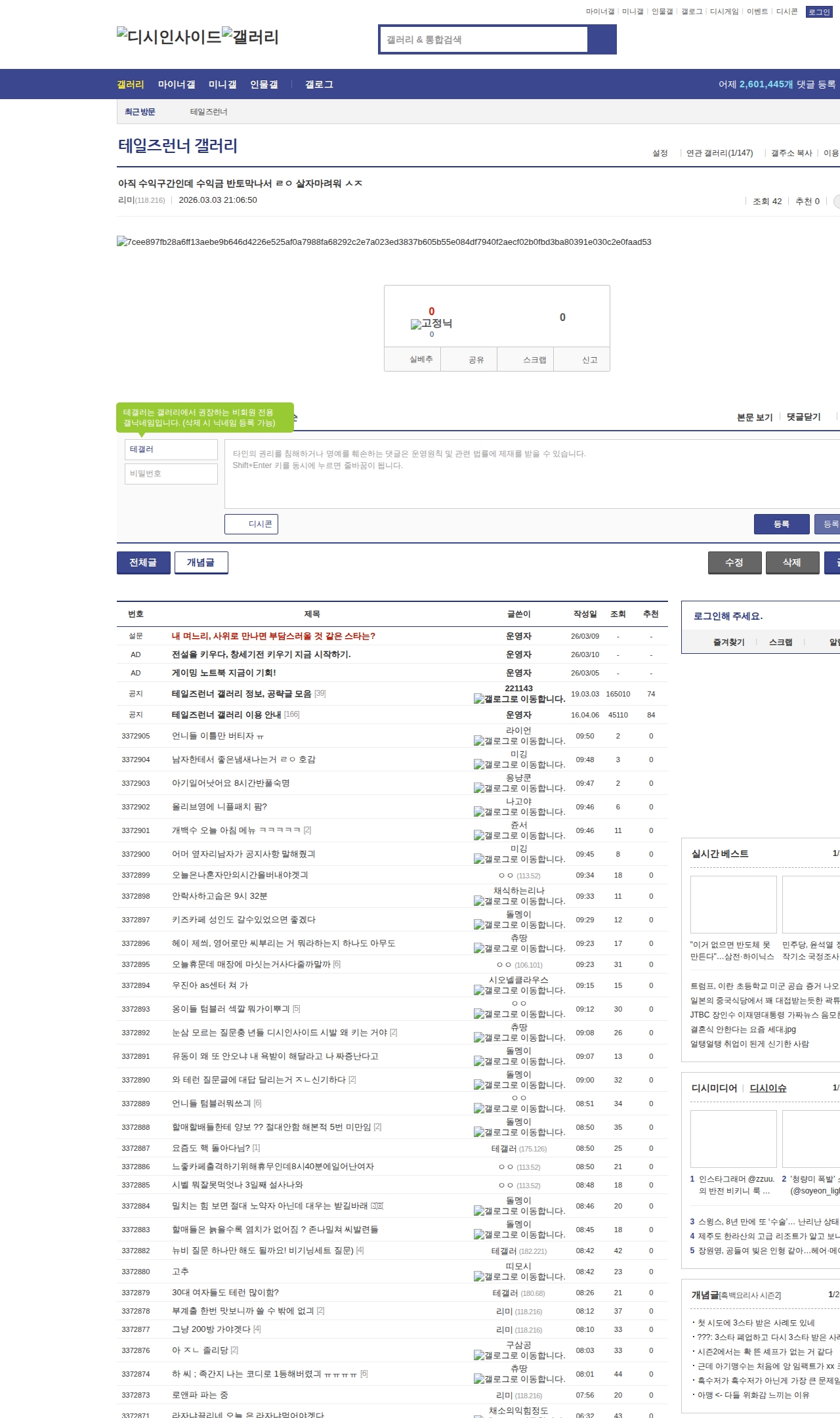Click the search button beside the search box

tap(602, 39)
